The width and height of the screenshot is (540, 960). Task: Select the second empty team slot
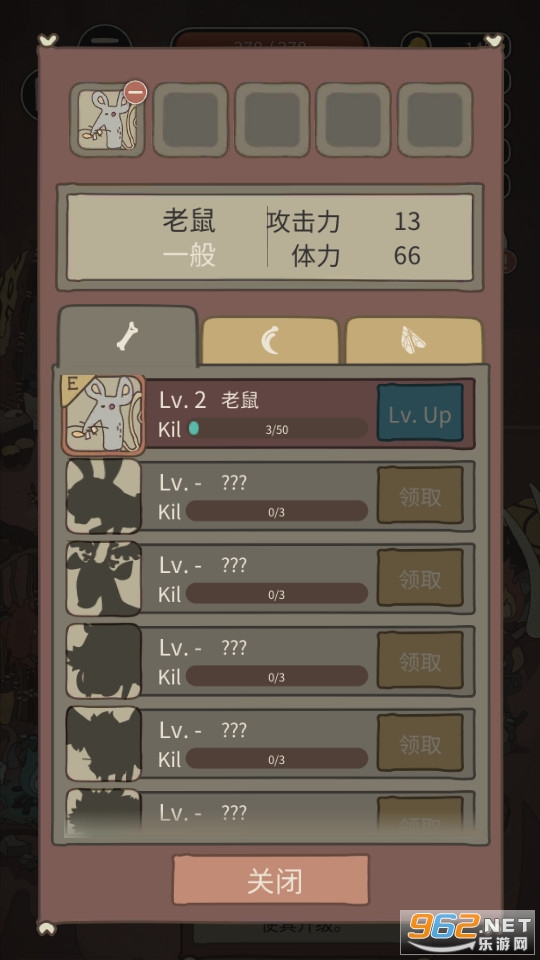(x=190, y=119)
